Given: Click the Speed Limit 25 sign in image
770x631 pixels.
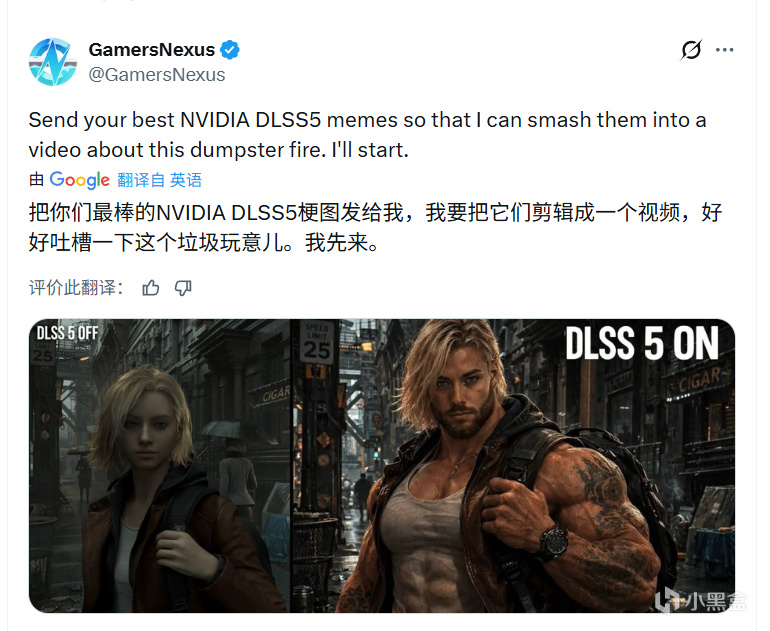Looking at the screenshot, I should (317, 342).
